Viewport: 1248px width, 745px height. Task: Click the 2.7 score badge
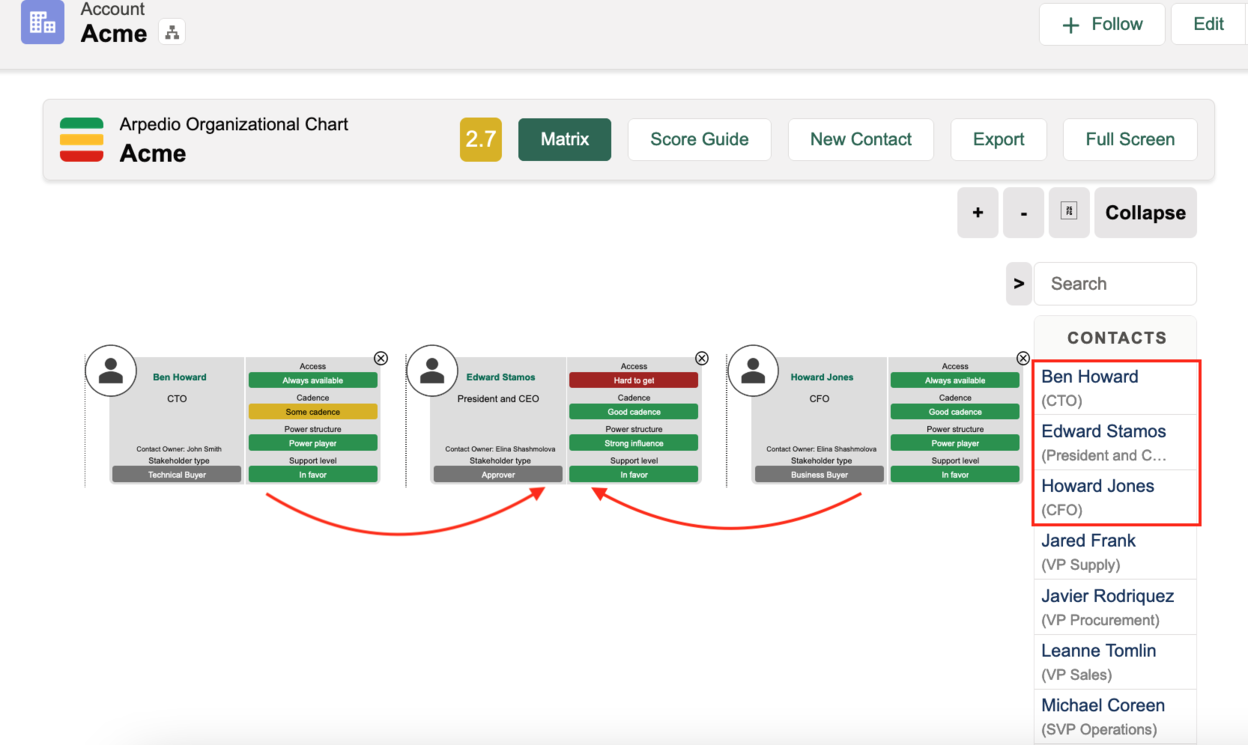coord(481,139)
